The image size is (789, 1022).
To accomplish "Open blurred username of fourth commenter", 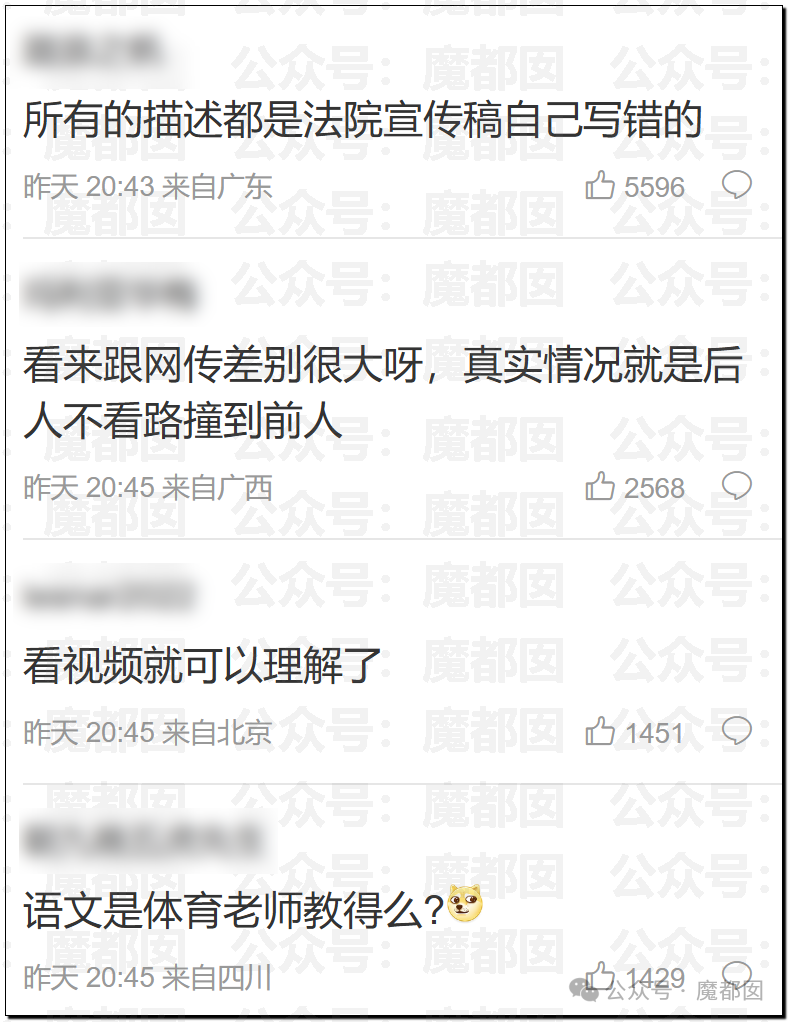I will click(143, 840).
